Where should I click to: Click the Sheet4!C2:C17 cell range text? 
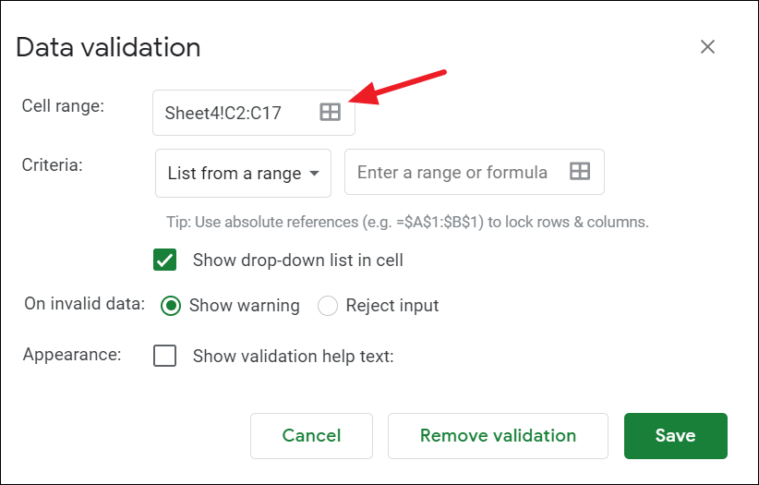[223, 113]
